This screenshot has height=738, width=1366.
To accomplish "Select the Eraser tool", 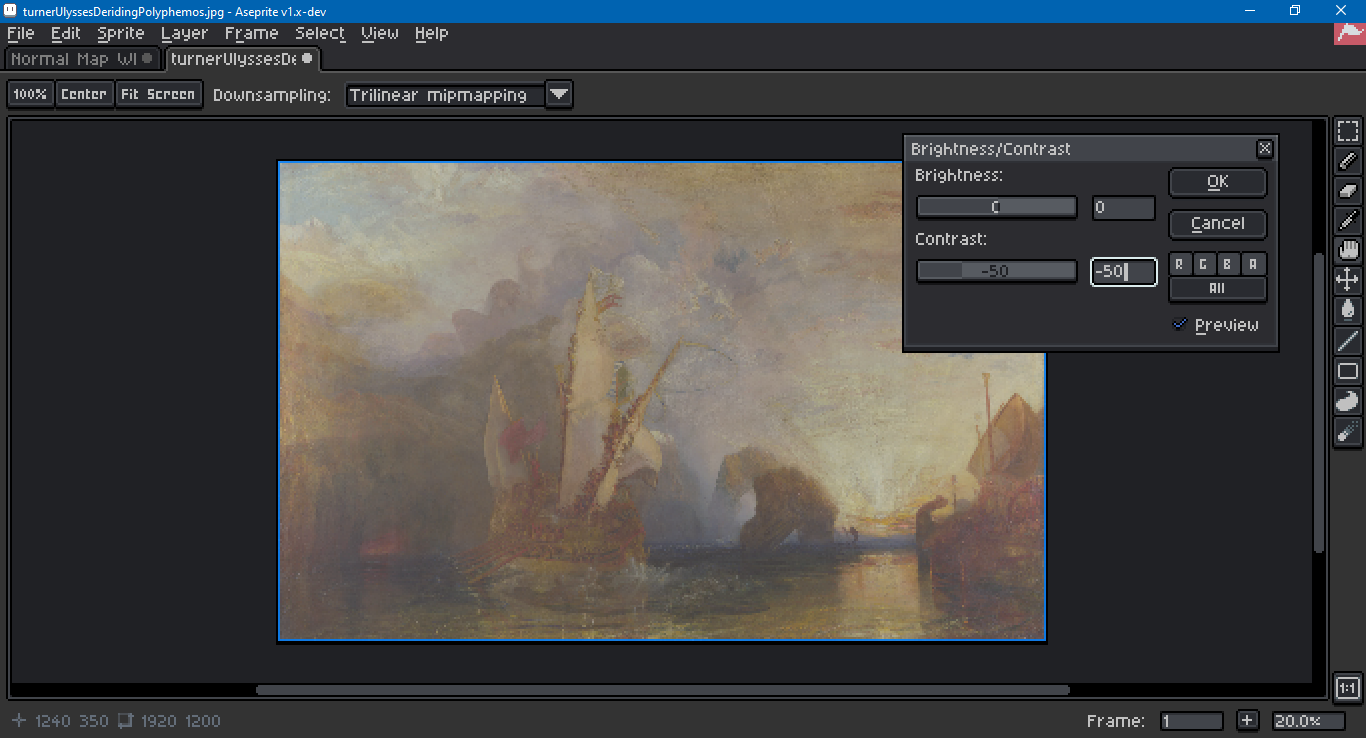I will click(x=1348, y=190).
